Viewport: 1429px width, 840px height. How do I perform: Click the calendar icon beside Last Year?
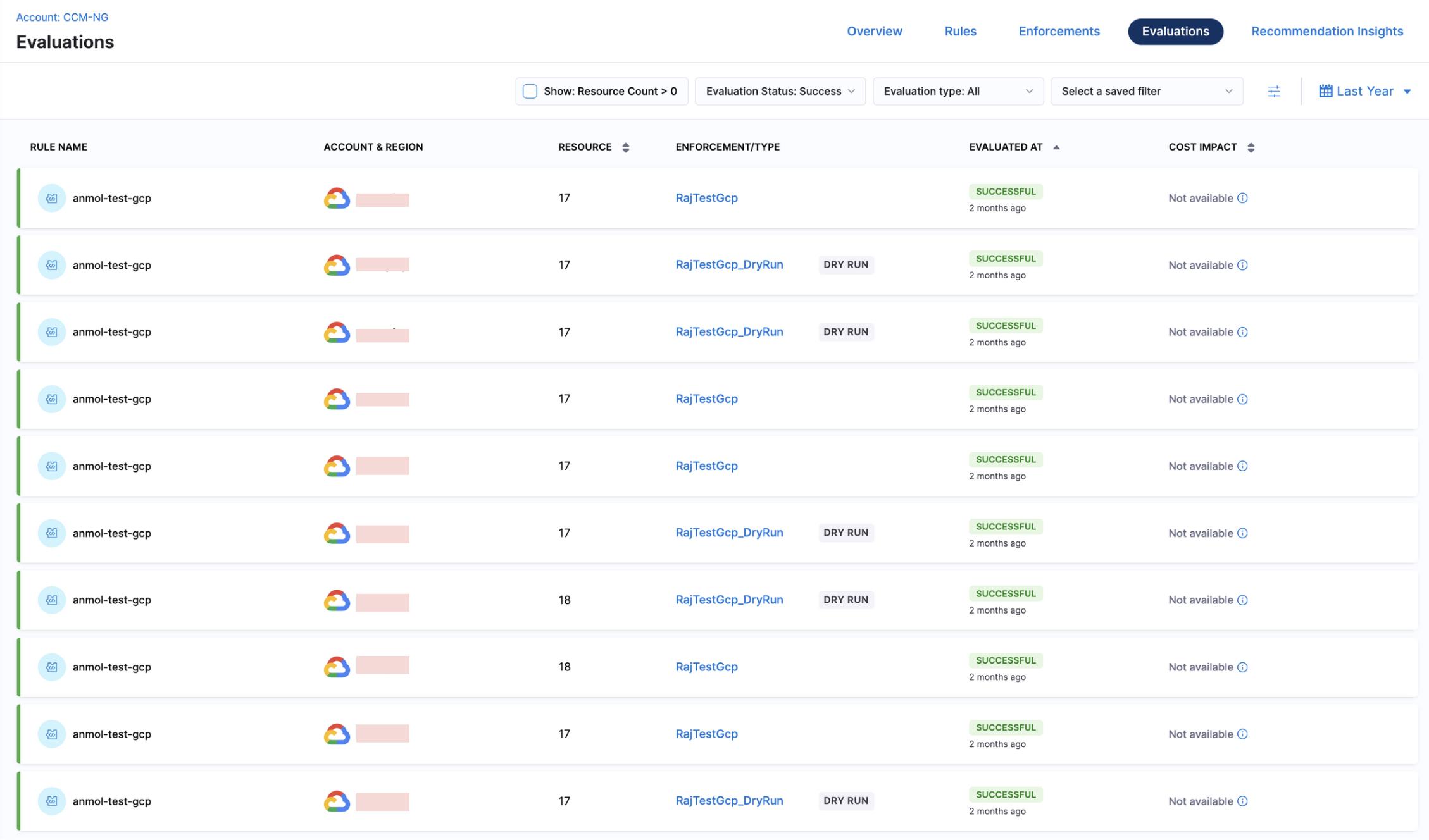(x=1325, y=91)
